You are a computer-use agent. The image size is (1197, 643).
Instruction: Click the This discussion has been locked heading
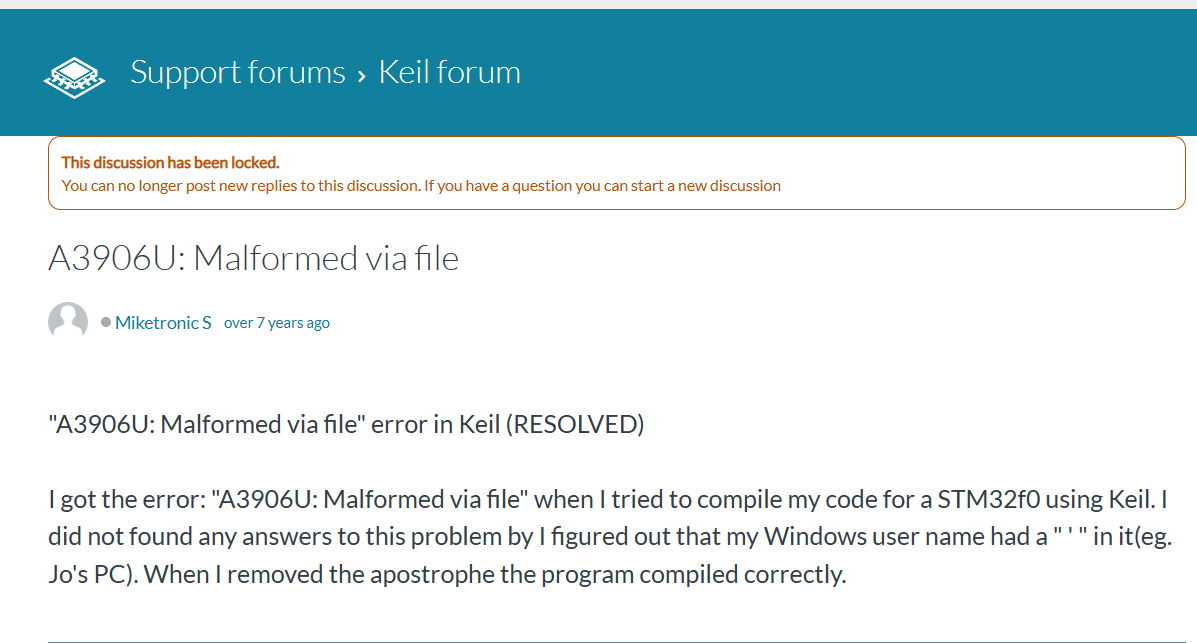tap(170, 162)
